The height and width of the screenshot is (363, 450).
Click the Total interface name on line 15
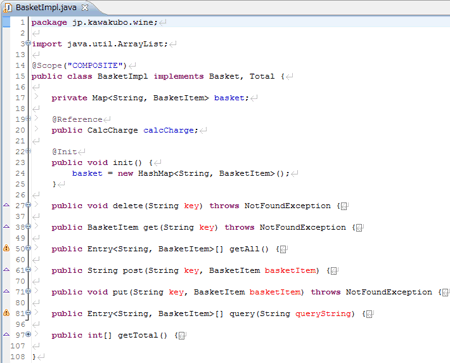(x=262, y=76)
